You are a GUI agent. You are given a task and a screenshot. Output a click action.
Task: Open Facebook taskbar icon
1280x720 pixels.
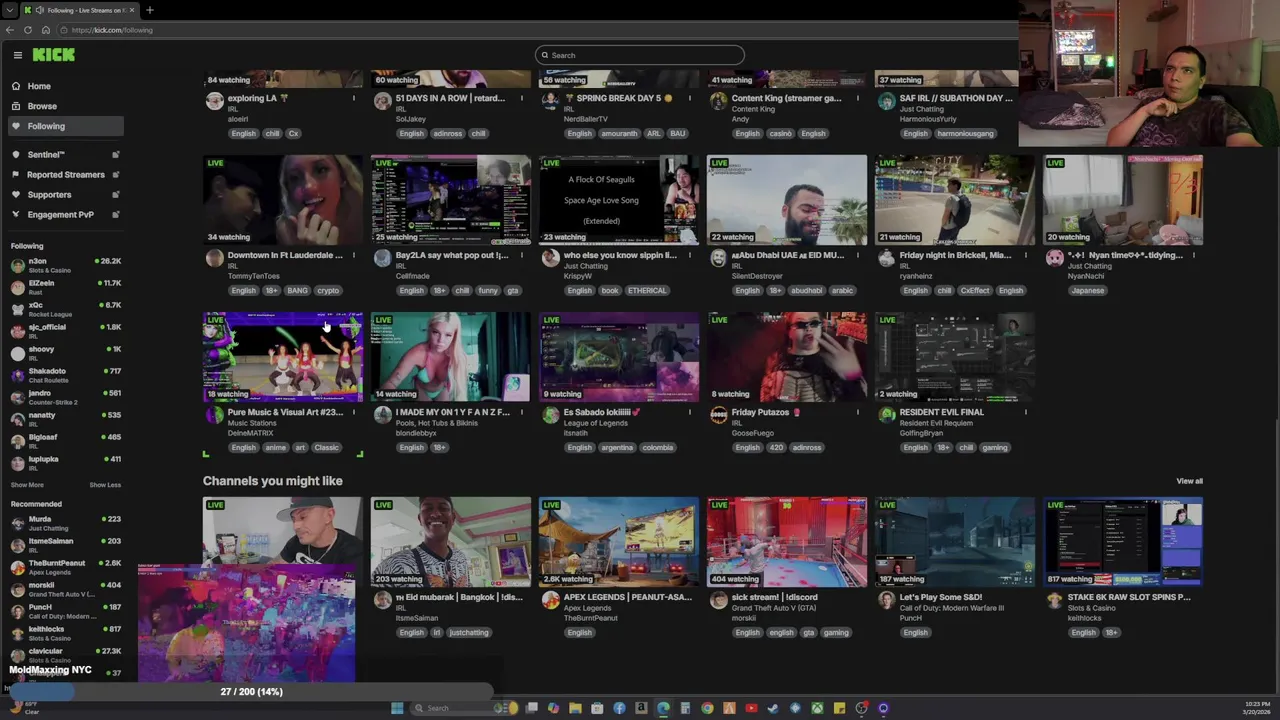tap(619, 708)
